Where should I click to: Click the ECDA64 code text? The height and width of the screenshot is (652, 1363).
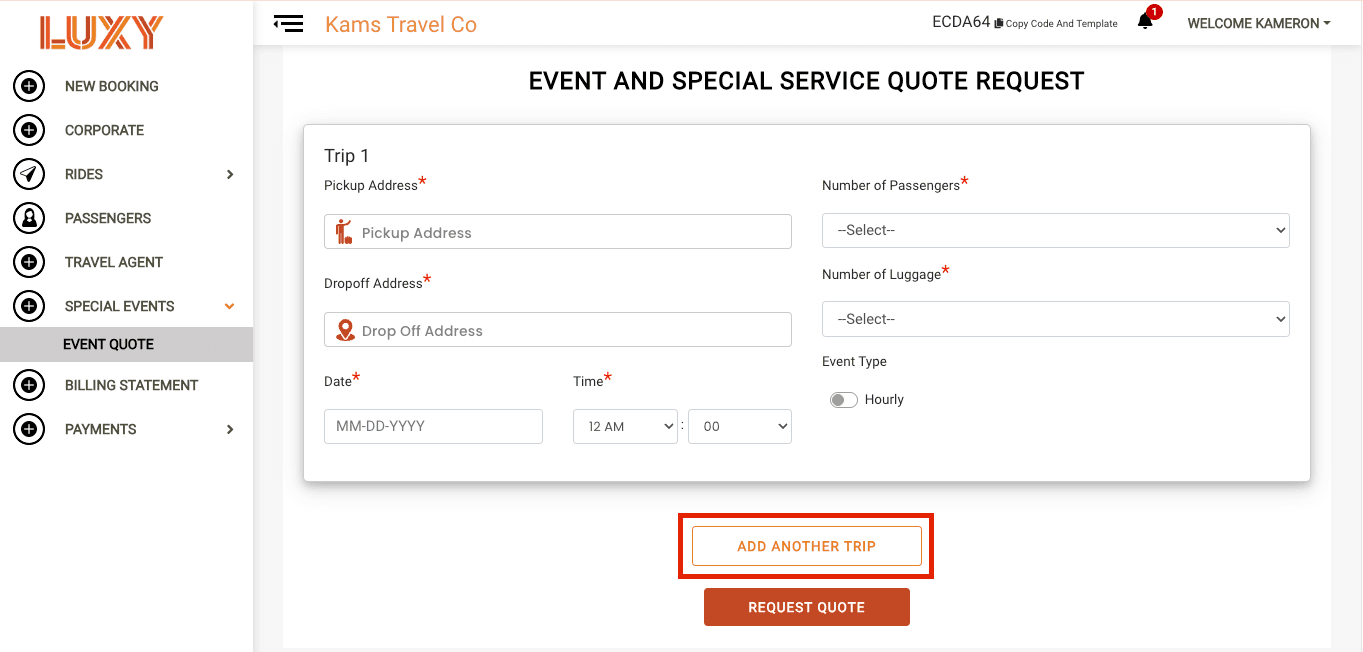click(961, 22)
